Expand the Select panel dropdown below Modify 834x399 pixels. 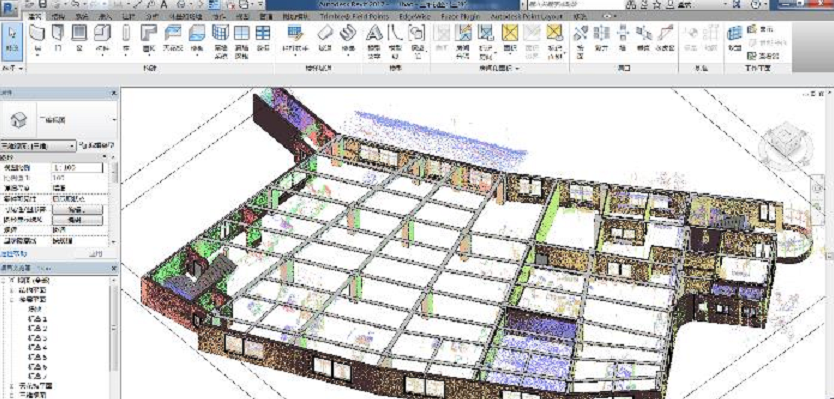click(x=13, y=68)
